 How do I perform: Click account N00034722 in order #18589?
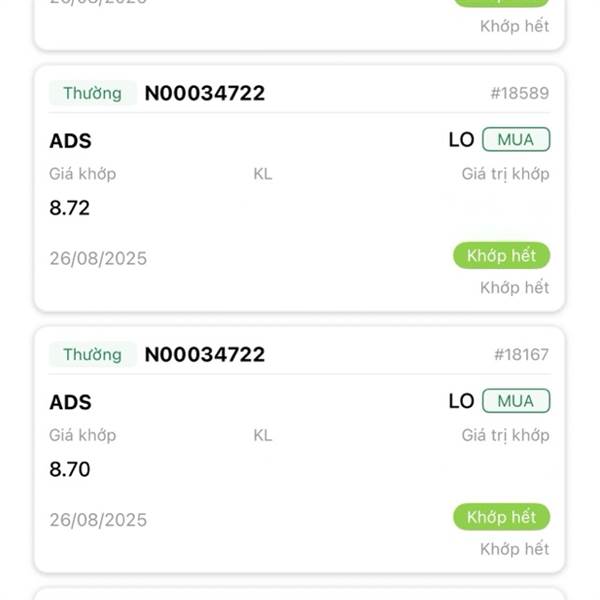coord(205,93)
